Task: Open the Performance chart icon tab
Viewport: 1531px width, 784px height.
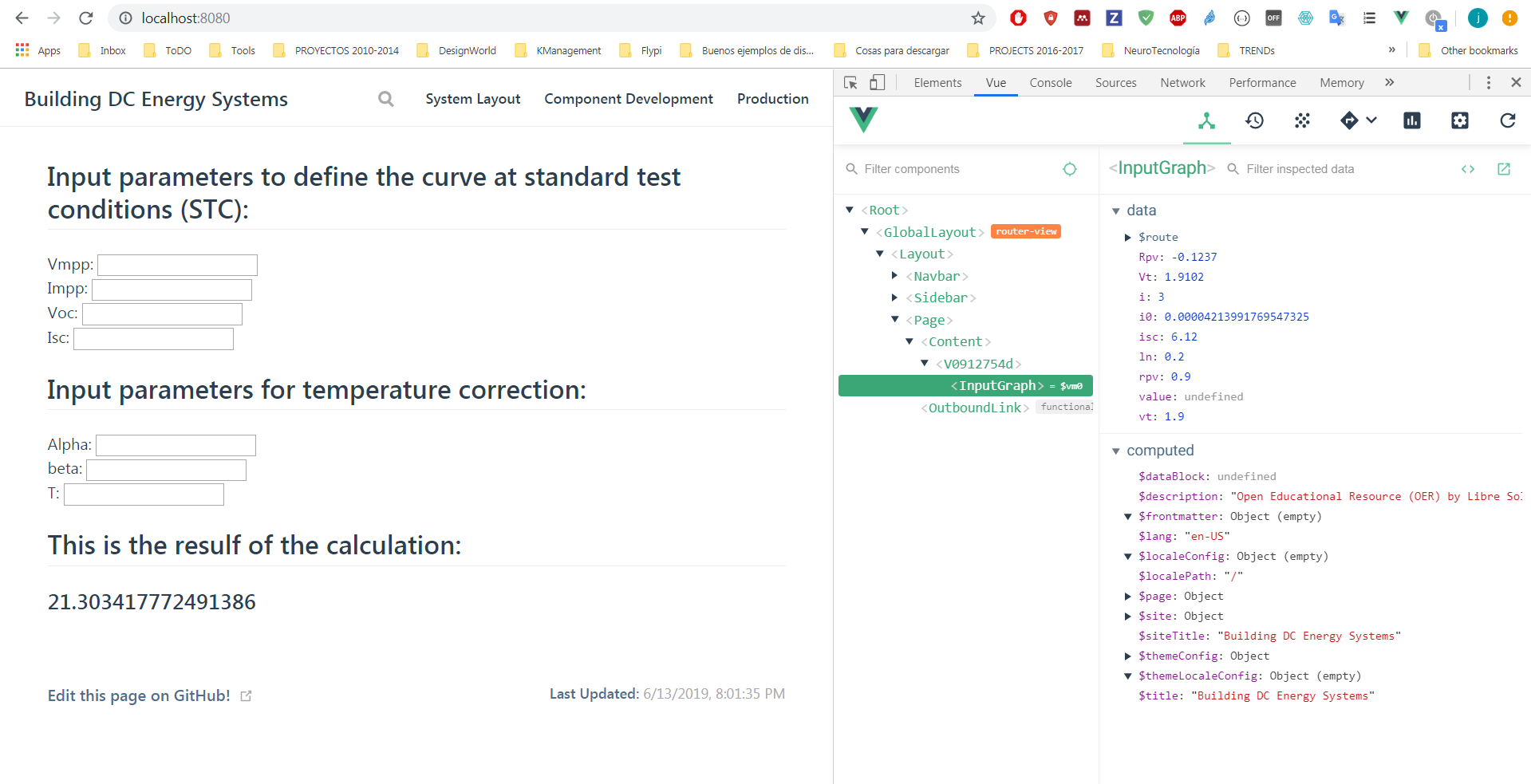Action: pos(1412,120)
